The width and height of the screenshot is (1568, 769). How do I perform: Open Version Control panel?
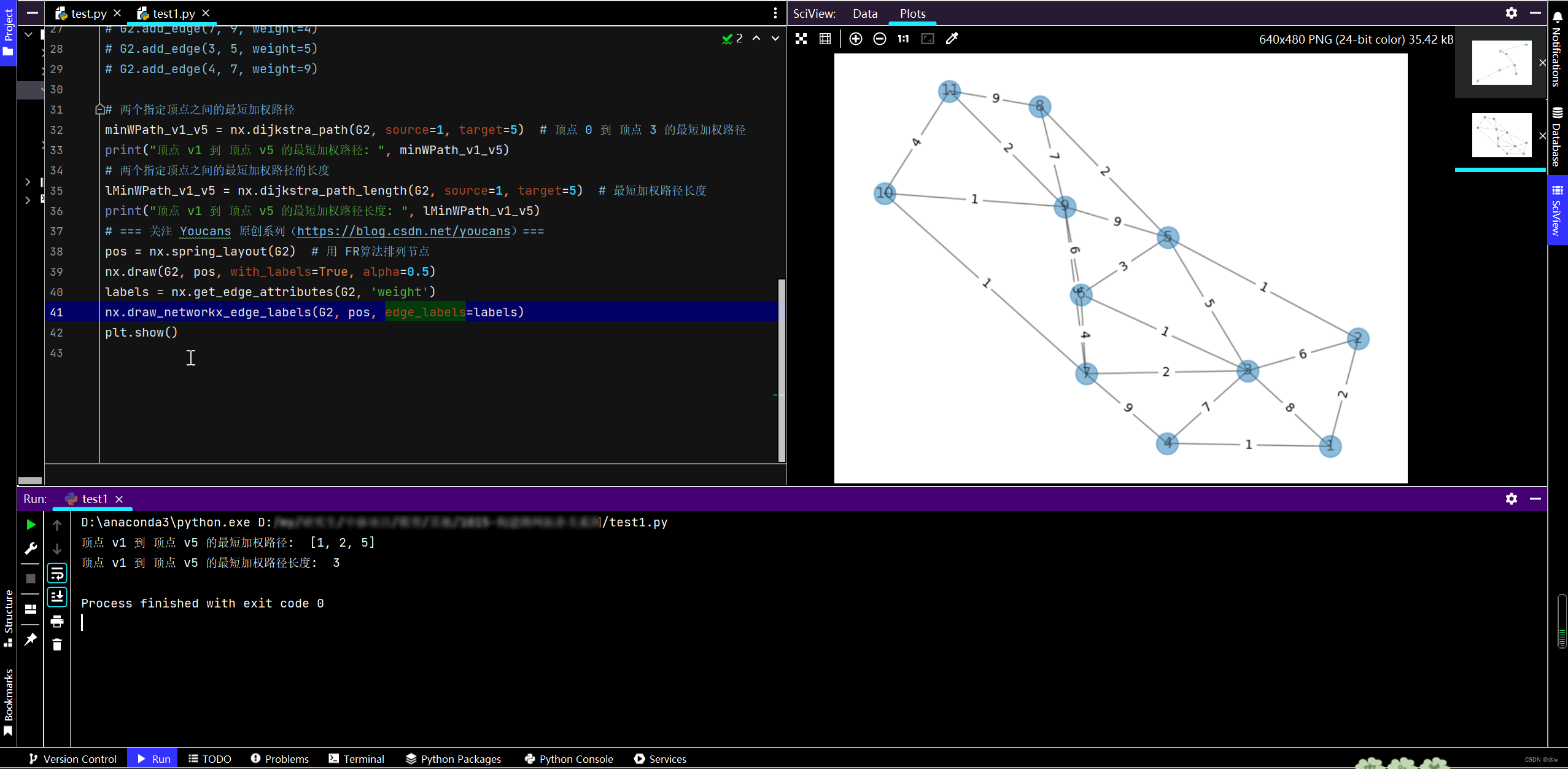pos(72,759)
